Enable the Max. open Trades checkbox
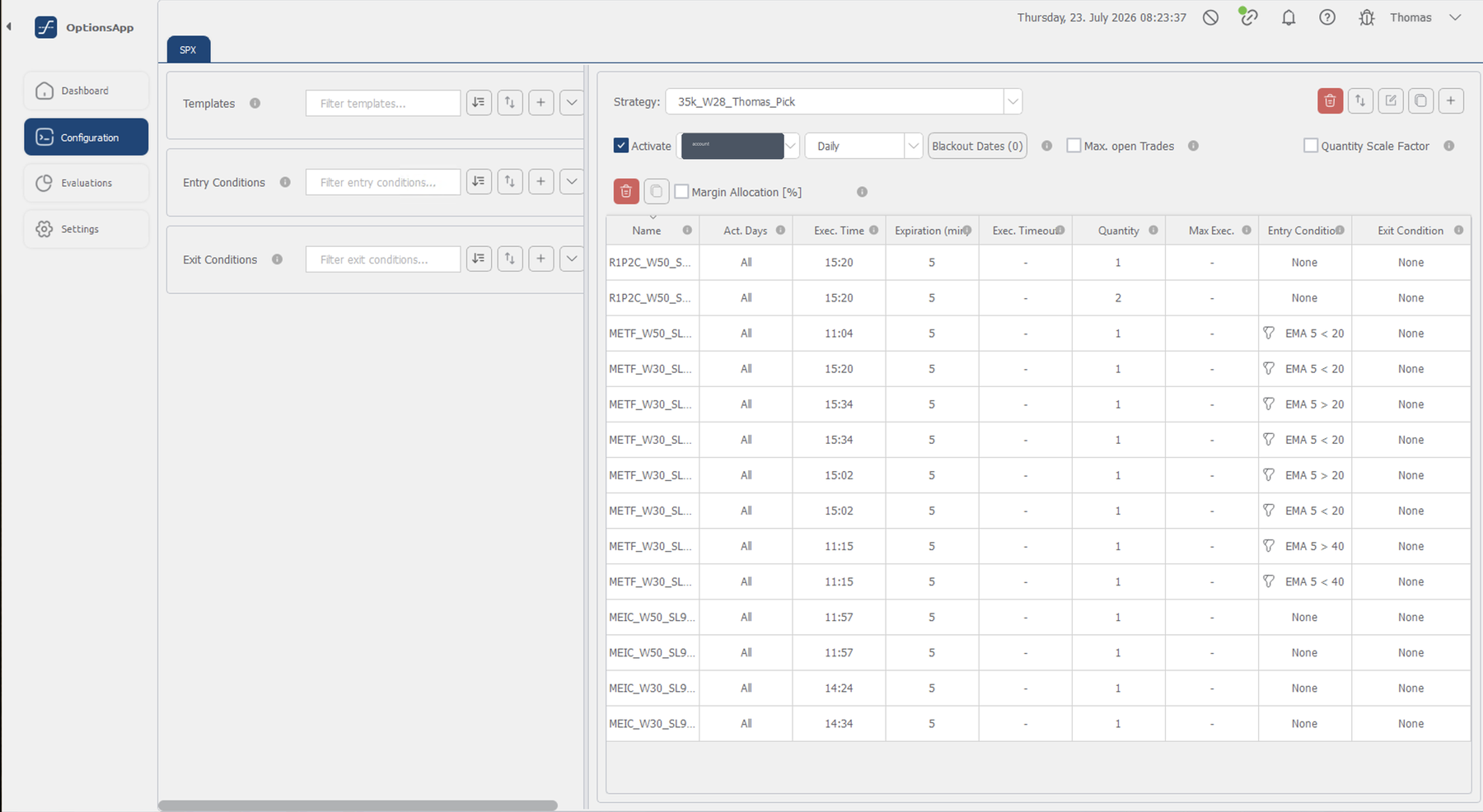 click(1074, 146)
